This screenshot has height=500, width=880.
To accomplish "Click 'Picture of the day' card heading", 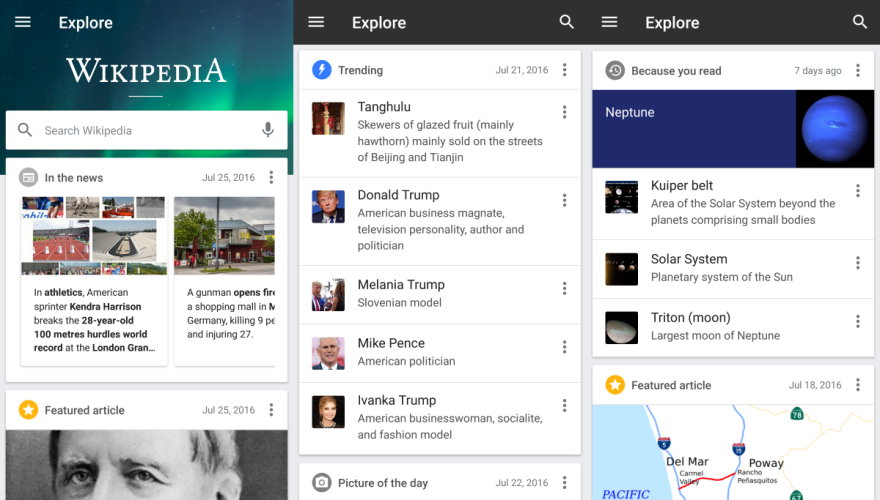I will [383, 483].
